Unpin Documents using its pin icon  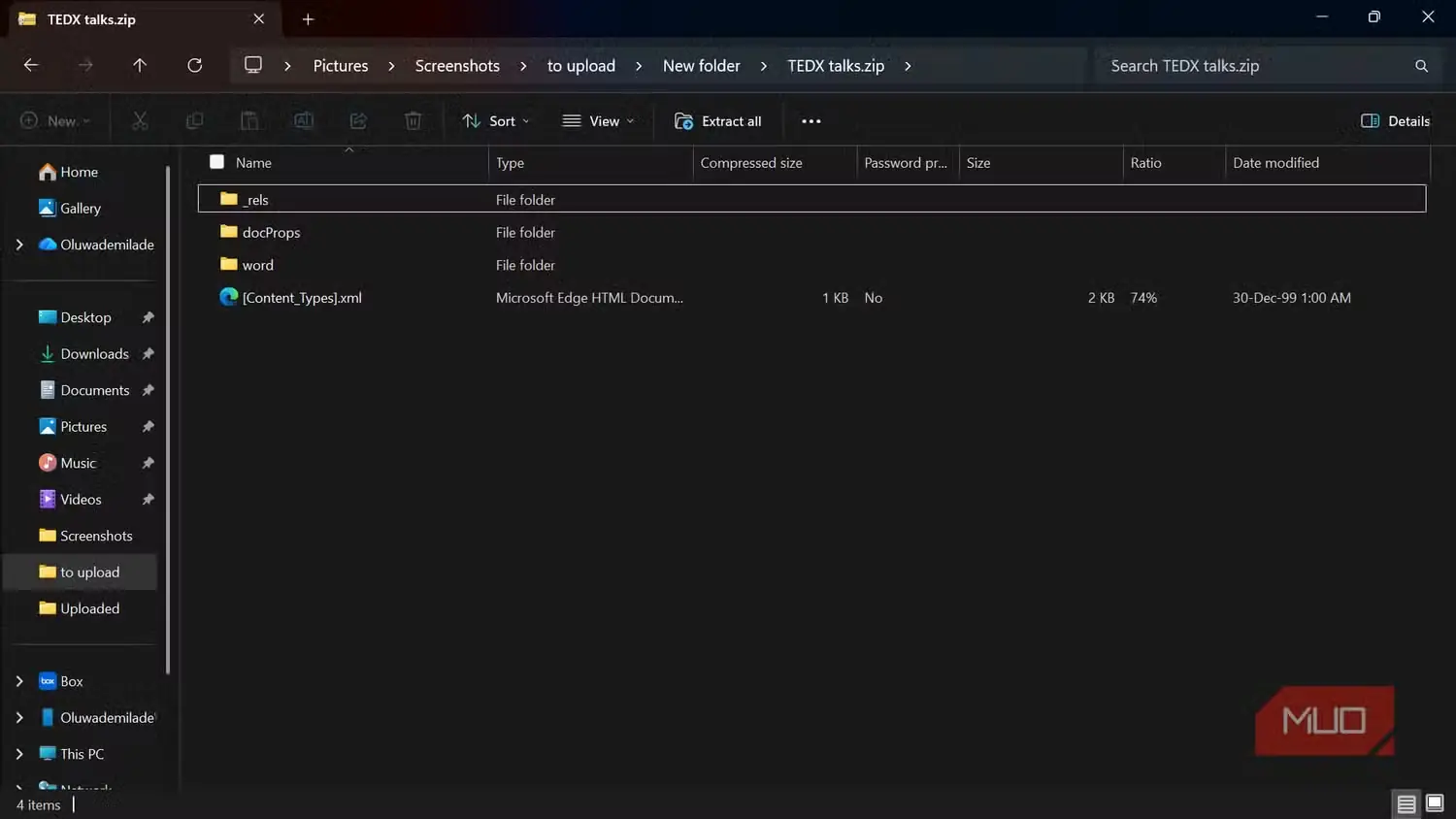tap(148, 390)
